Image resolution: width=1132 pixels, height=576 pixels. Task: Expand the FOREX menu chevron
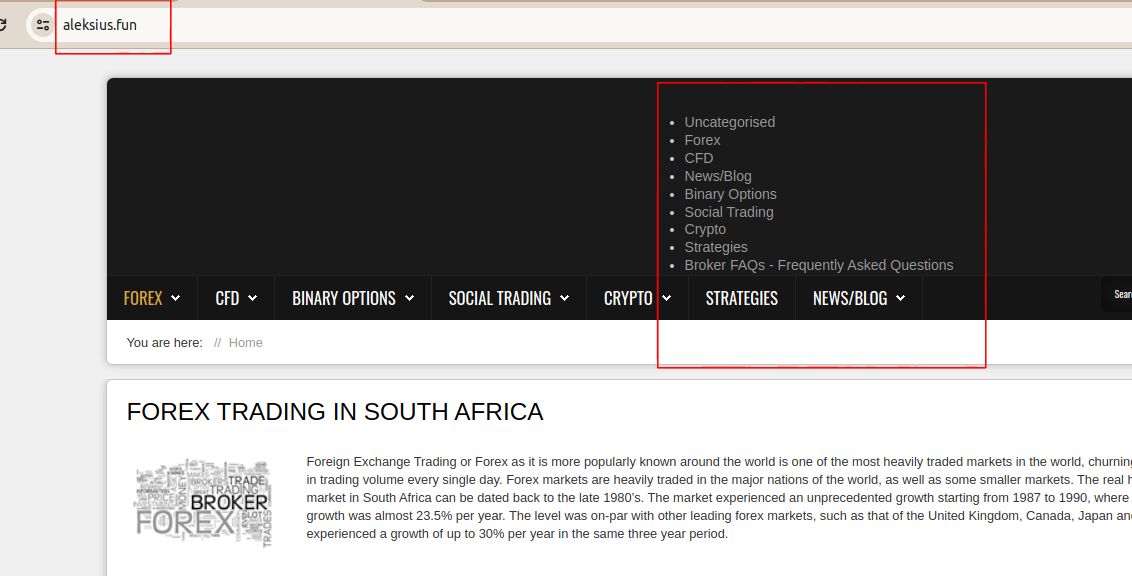coord(175,298)
